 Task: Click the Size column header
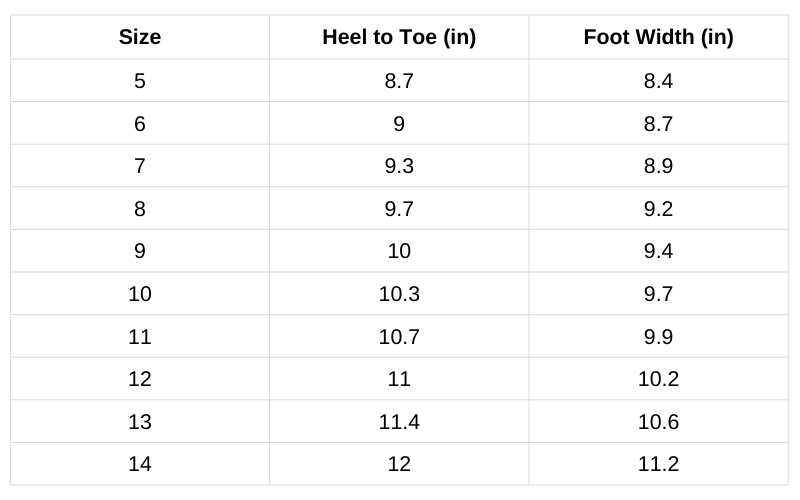[x=140, y=38]
